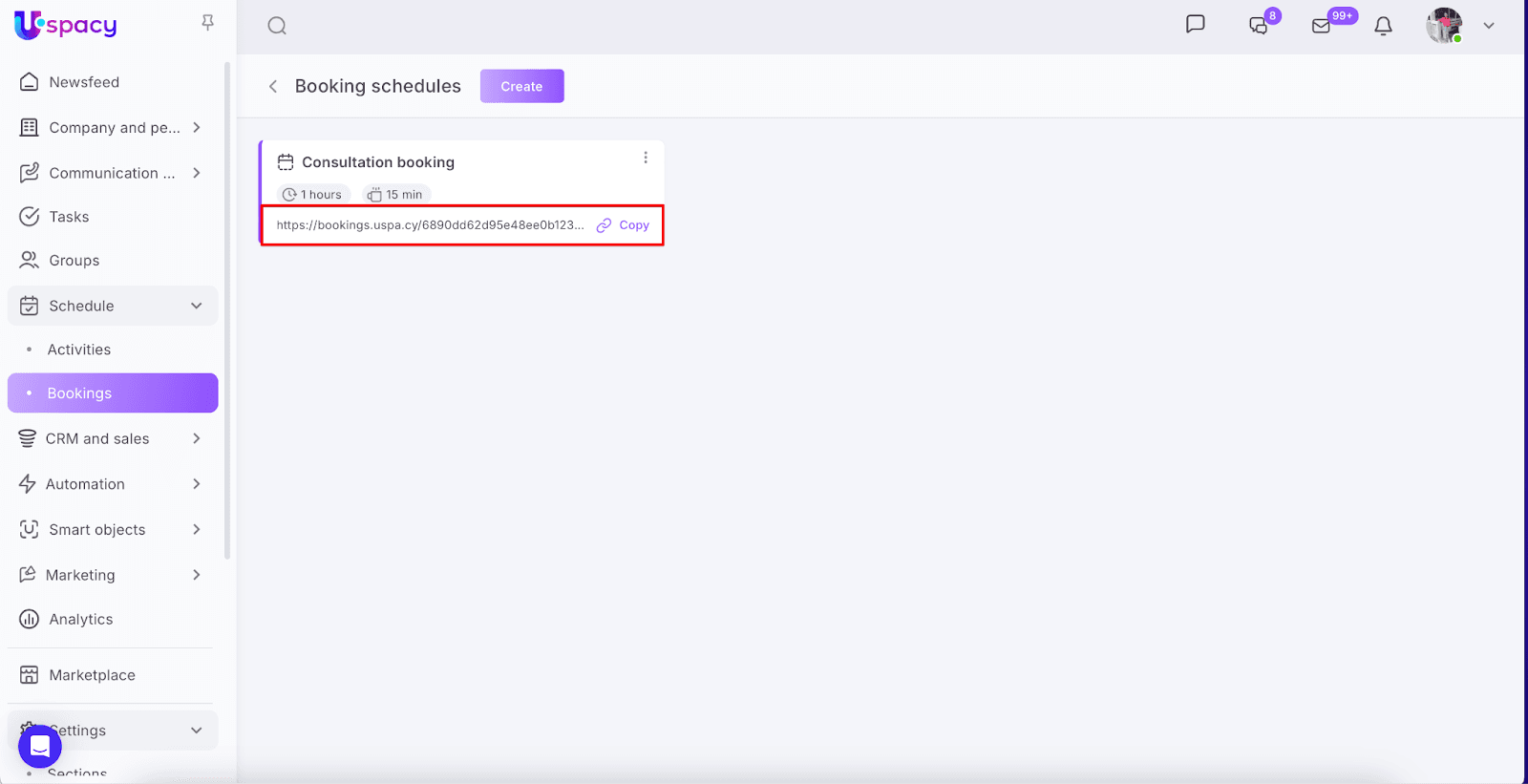
Task: Click the Create button
Action: pyautogui.click(x=521, y=86)
